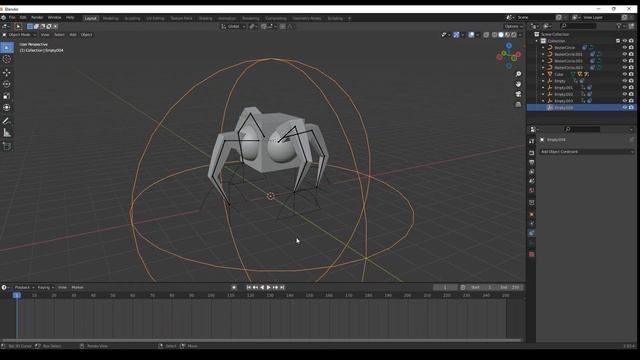Select the Cursor tool
This screenshot has width=640, height=360.
[x=7, y=60]
